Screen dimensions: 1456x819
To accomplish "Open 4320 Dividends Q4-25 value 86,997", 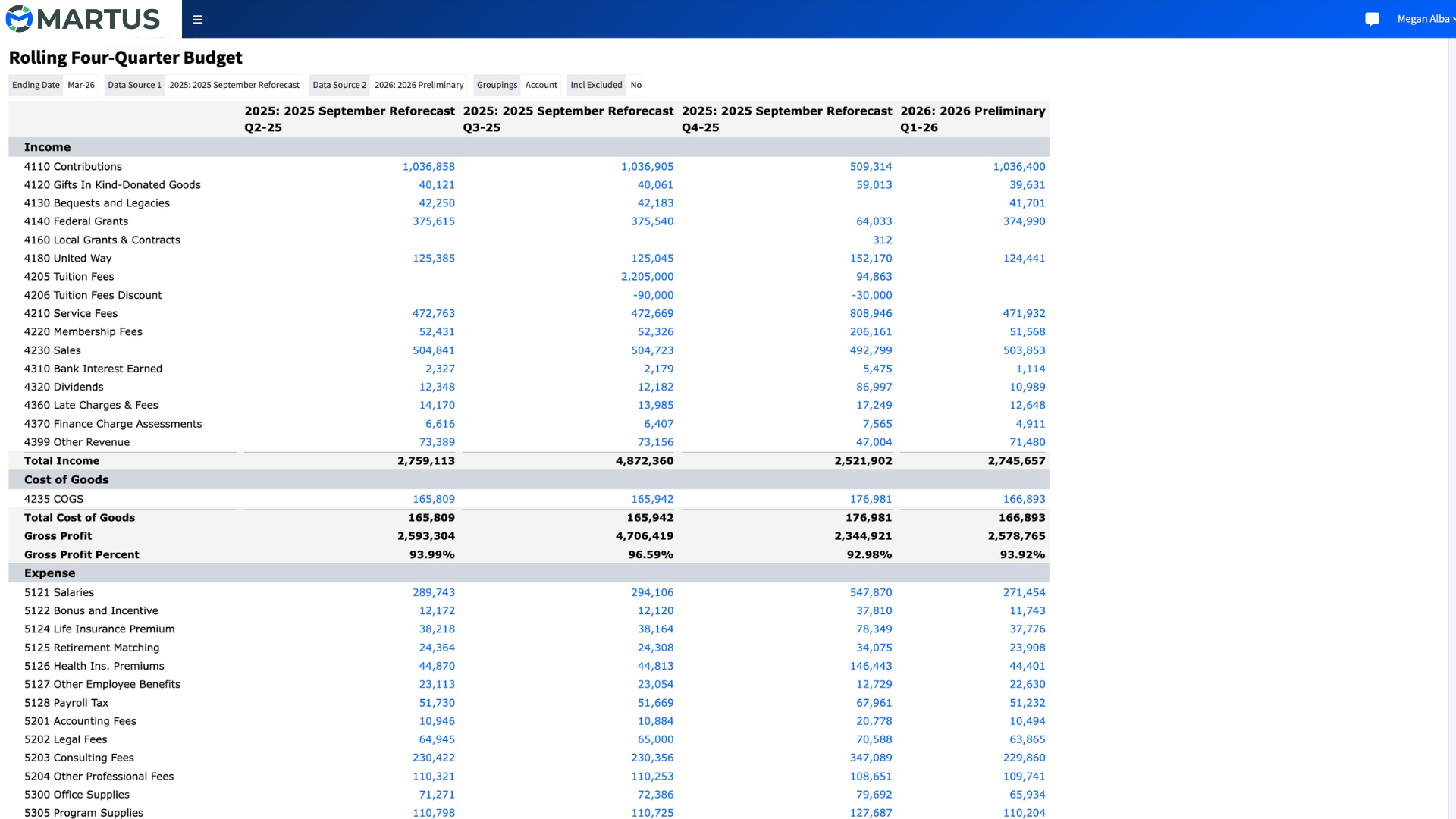I will [874, 387].
